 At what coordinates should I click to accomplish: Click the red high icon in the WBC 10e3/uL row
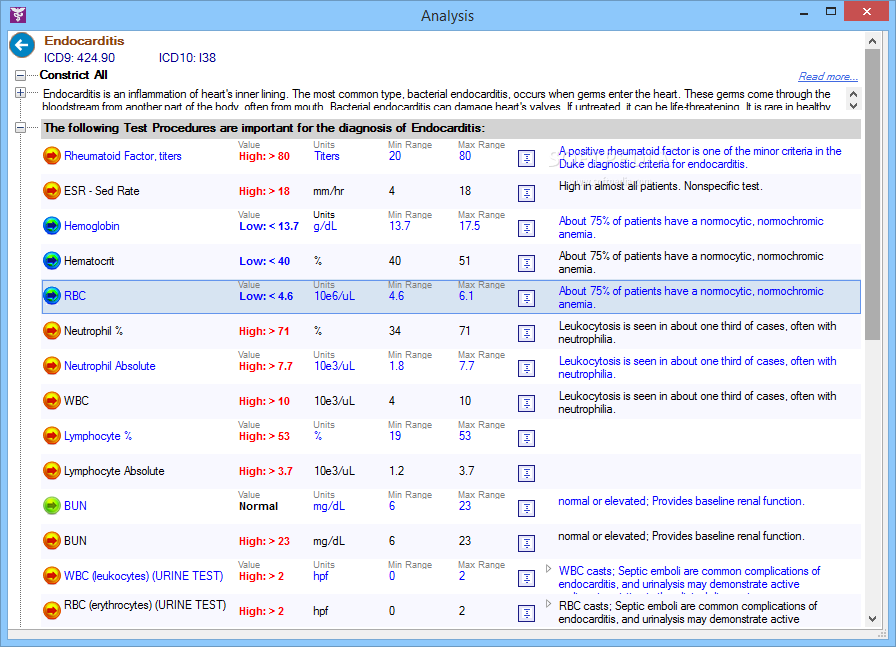click(52, 401)
